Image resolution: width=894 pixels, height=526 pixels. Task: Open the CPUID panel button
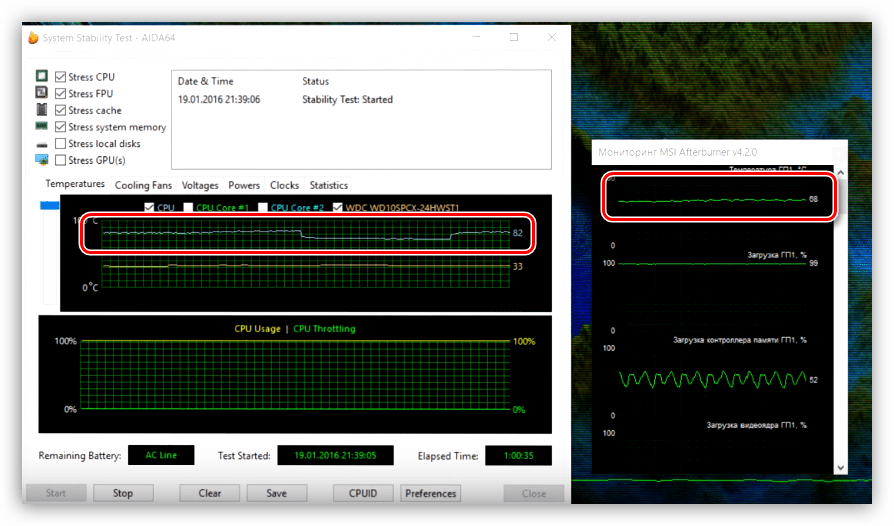(x=362, y=493)
